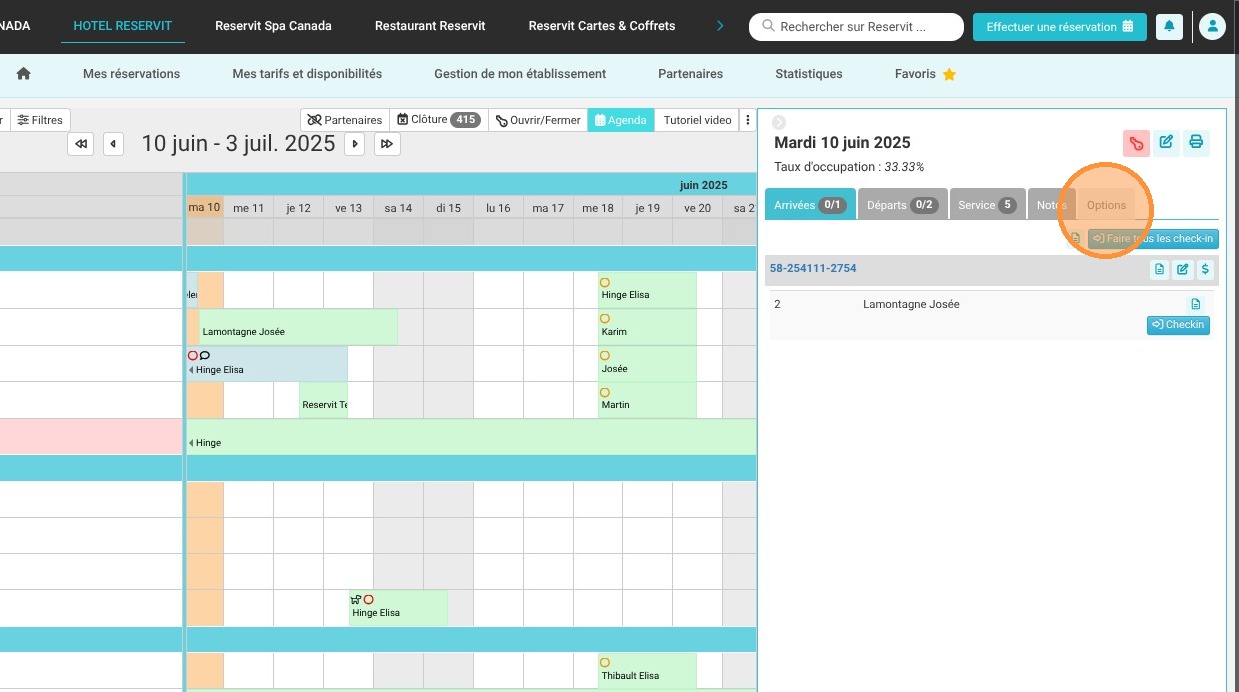Screen dimensions: 1239x692
Task: Open document icon for booking 58-254111-2754
Action: click(1159, 269)
